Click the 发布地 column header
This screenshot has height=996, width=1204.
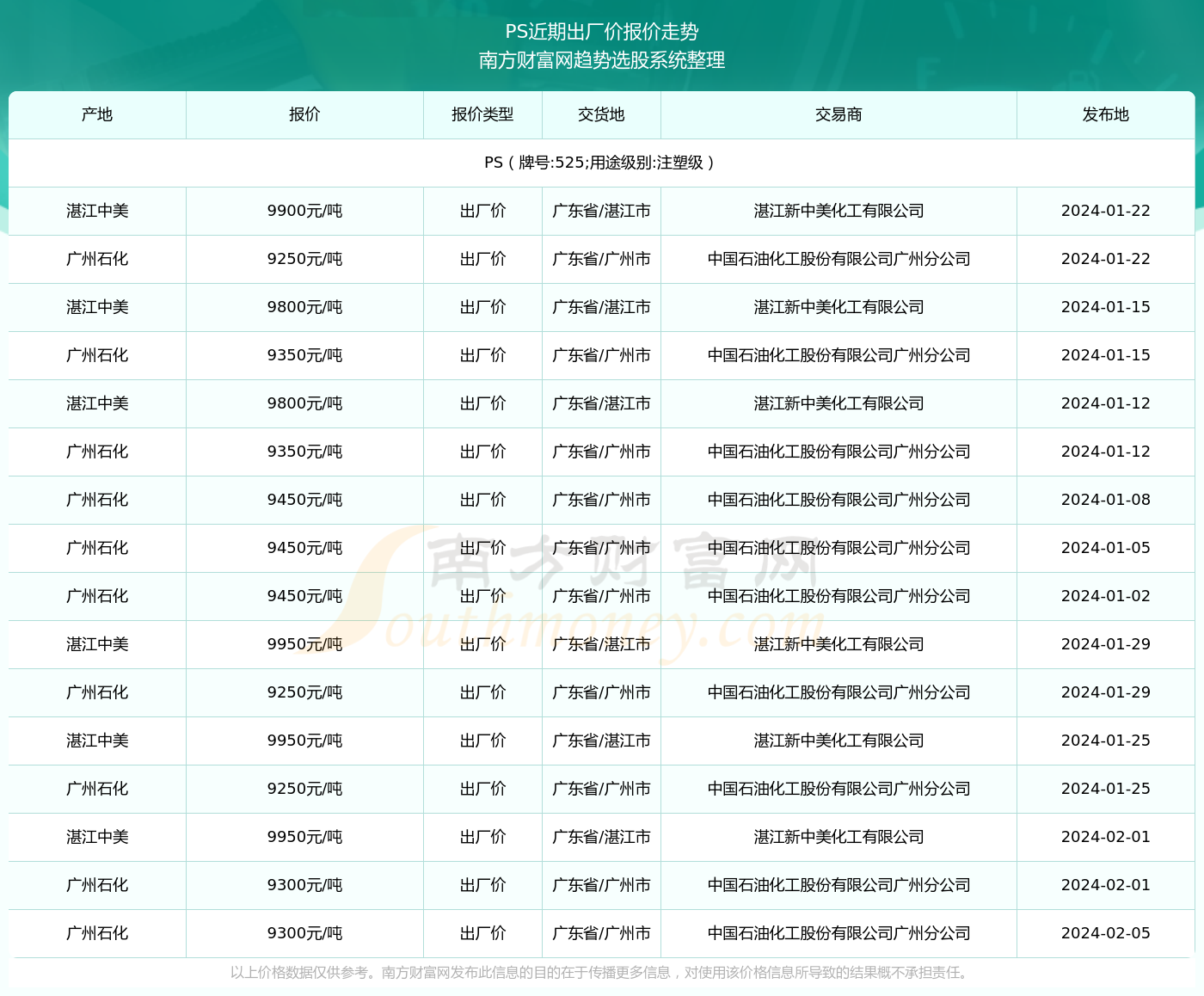pyautogui.click(x=1105, y=114)
